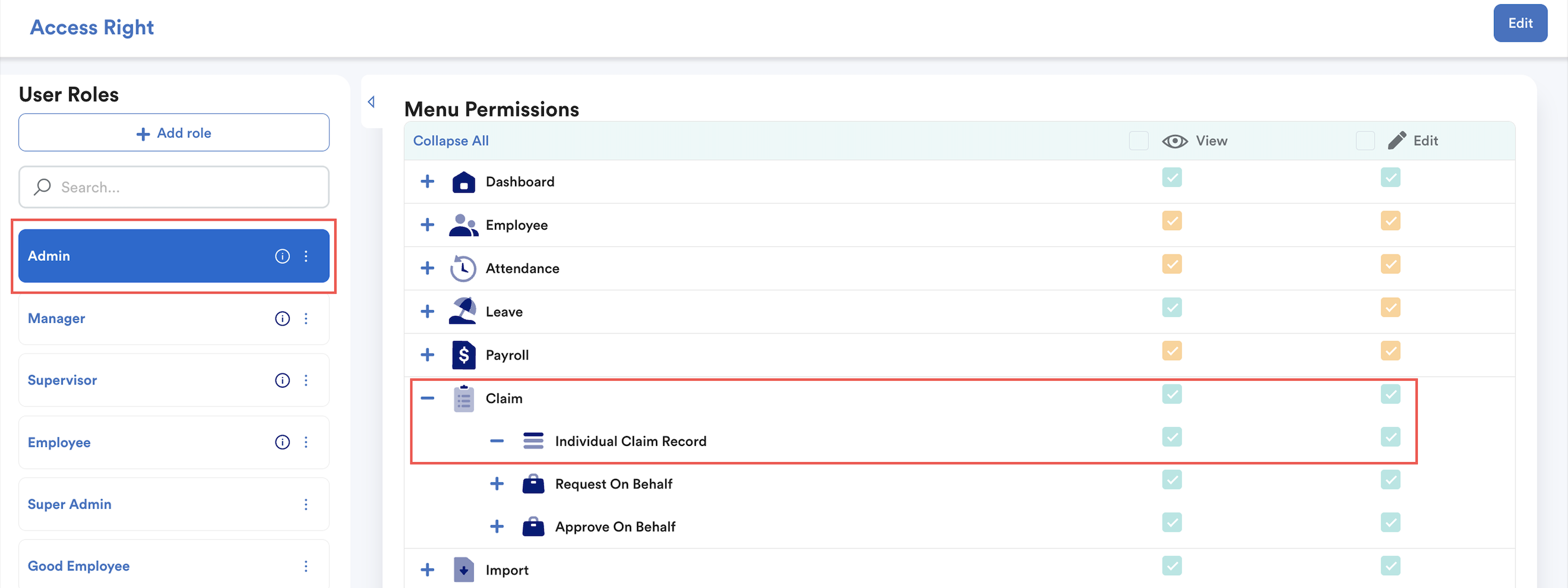Viewport: 1568px width, 588px height.
Task: Click the info icon on Employee role
Action: [x=282, y=443]
